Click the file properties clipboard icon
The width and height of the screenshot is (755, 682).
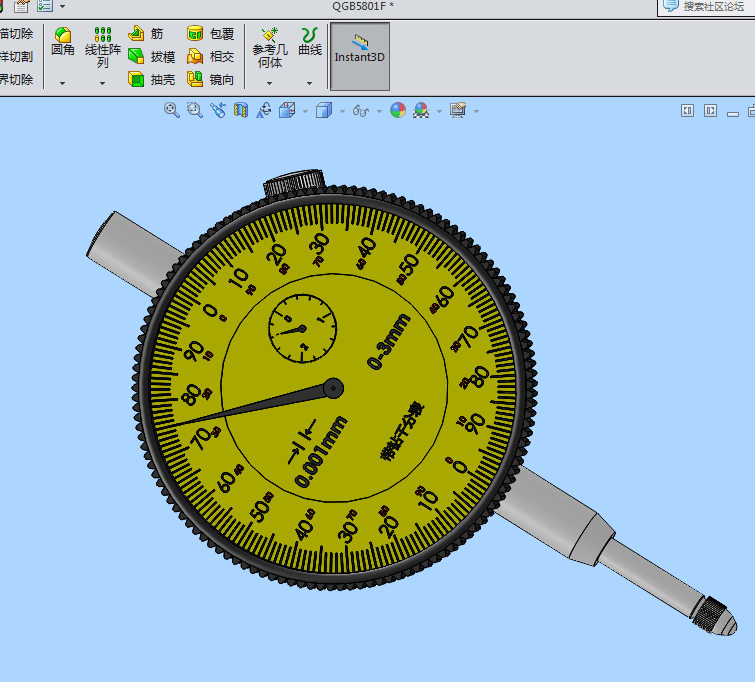21,6
